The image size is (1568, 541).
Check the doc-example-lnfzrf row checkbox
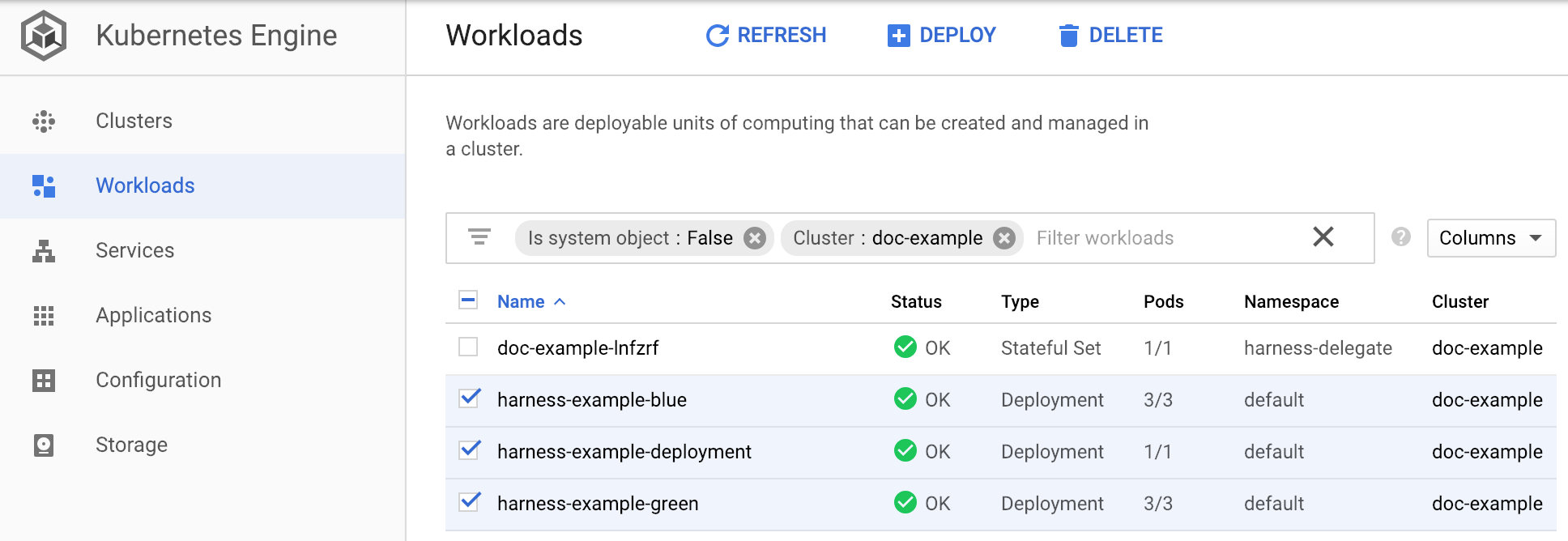pos(468,347)
